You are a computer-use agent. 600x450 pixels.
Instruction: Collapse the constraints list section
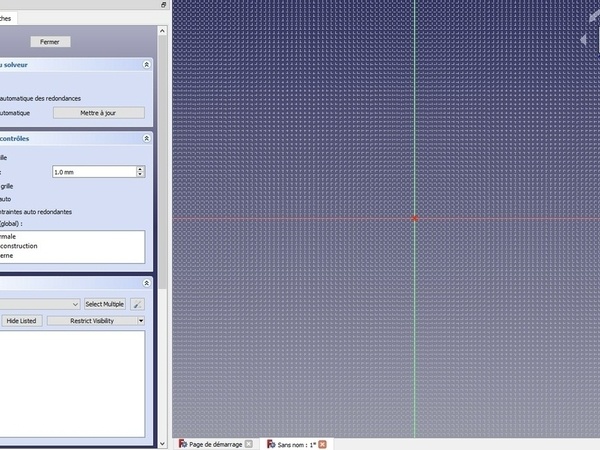tap(147, 284)
